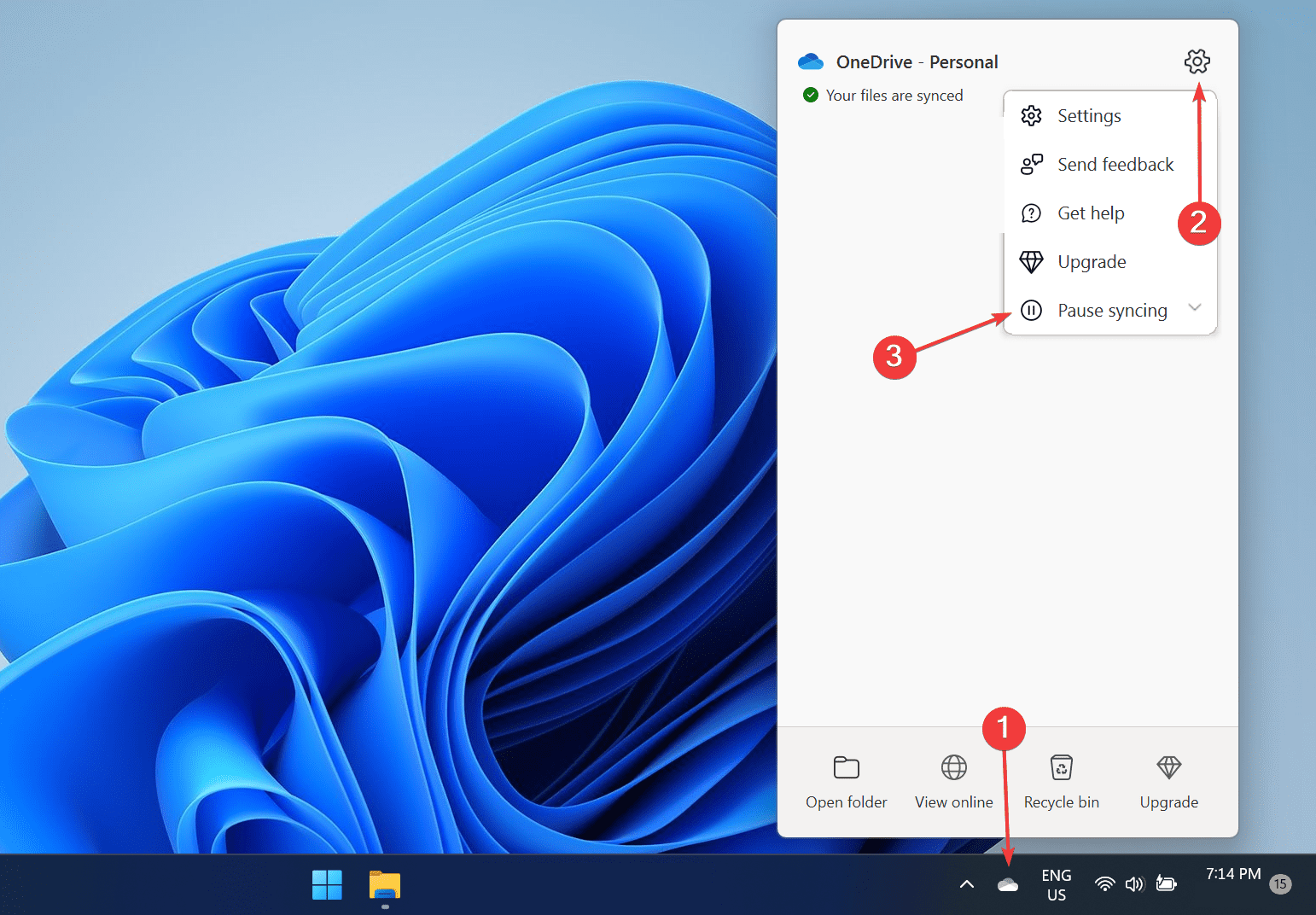Click 'Your files are synced' status text
This screenshot has width=1316, height=915.
[x=894, y=96]
